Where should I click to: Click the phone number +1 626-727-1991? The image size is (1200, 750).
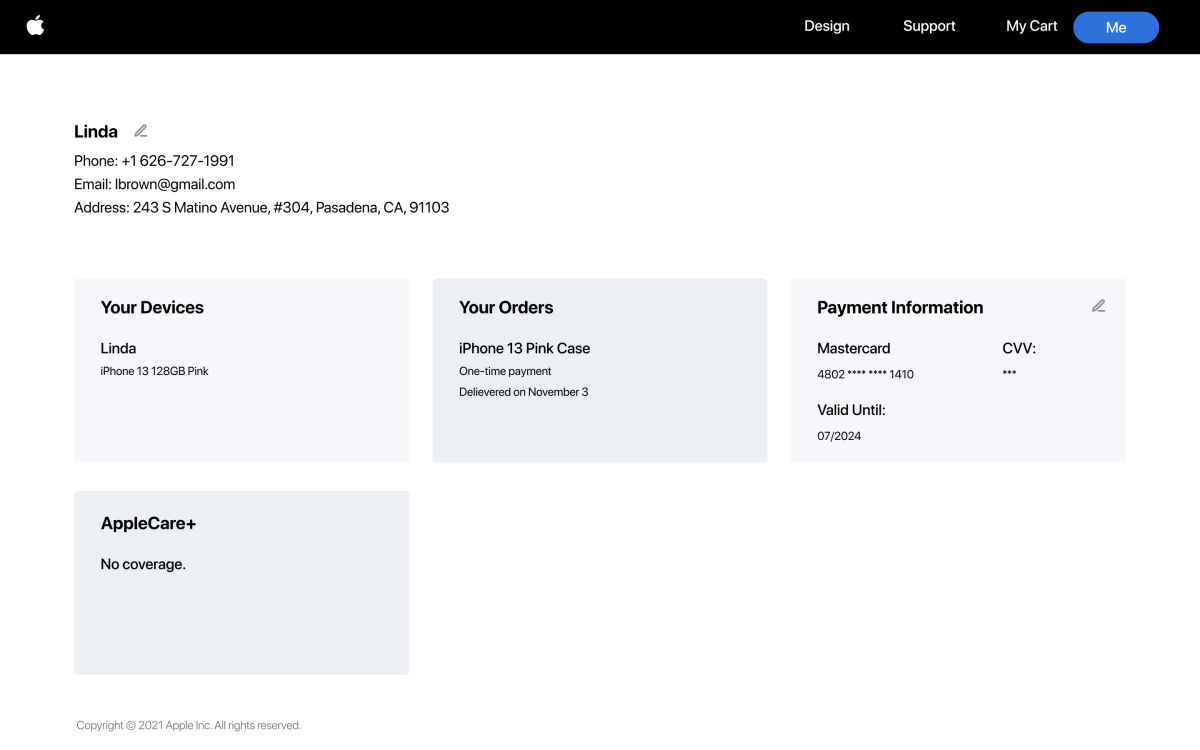click(178, 161)
